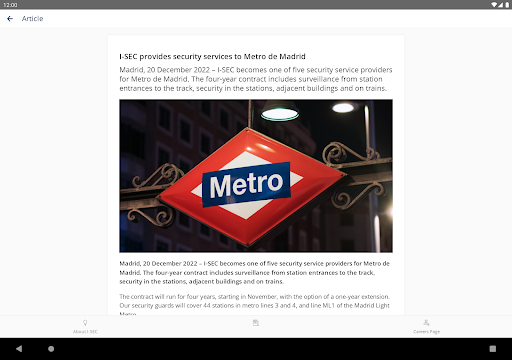This screenshot has height=360, width=512.
Task: Open recent apps with square button
Action: pyautogui.click(x=493, y=349)
